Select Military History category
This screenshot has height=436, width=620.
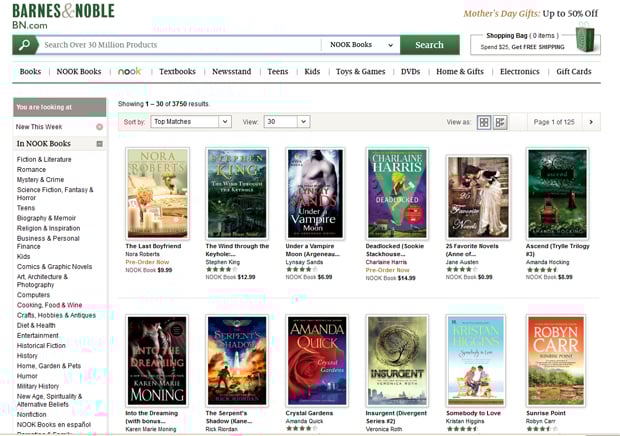pos(38,386)
